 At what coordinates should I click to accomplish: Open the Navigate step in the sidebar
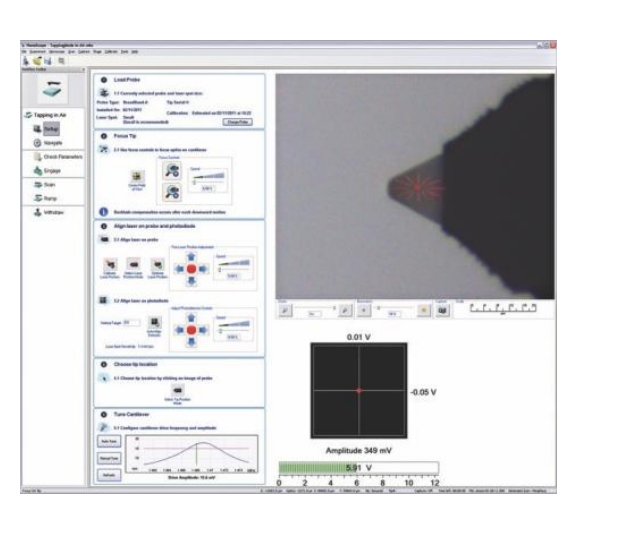(51, 143)
